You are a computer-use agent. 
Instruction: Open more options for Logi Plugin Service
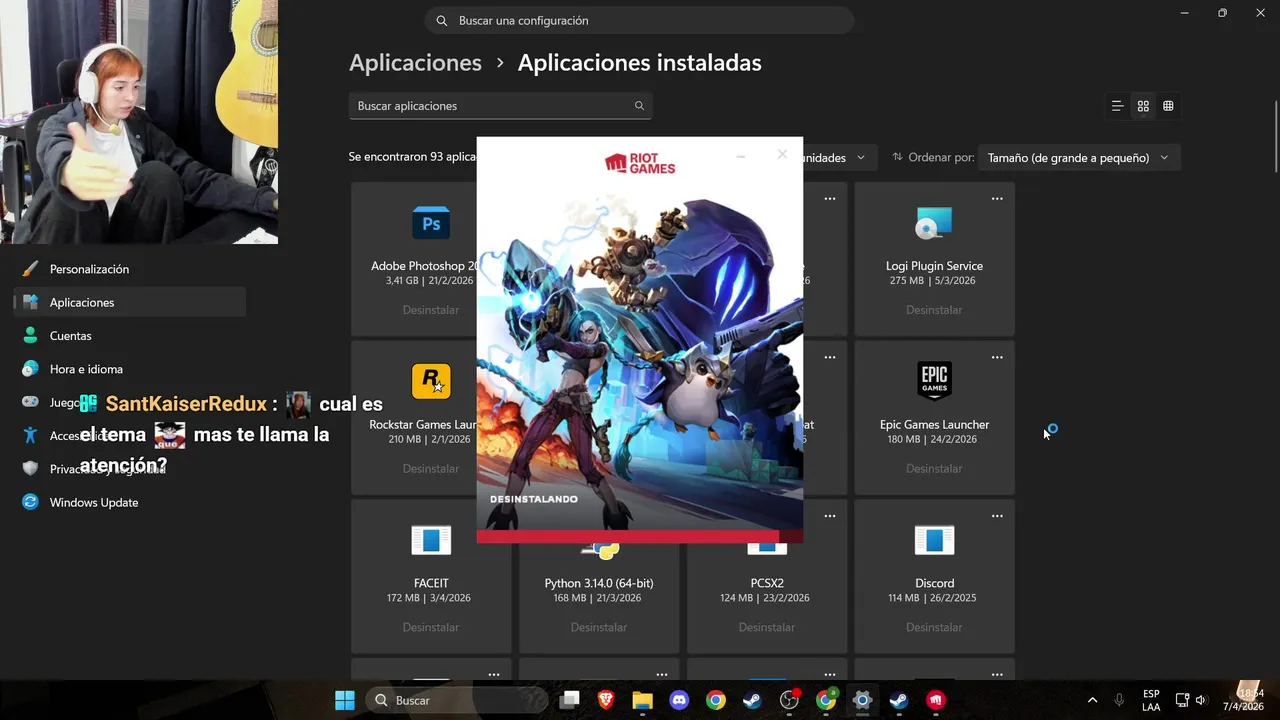click(997, 199)
